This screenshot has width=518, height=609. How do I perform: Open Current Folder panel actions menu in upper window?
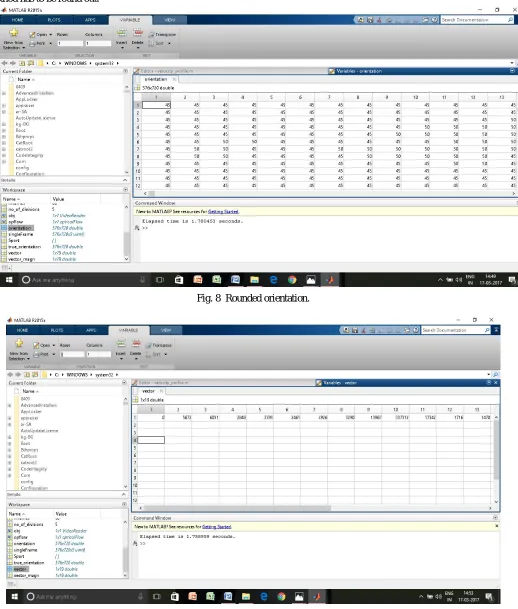125,71
